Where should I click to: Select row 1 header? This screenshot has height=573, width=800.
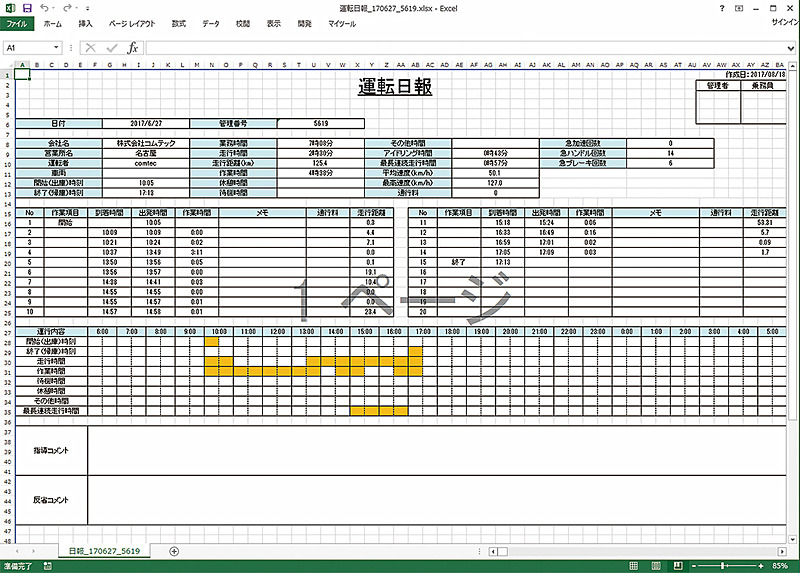[8, 75]
